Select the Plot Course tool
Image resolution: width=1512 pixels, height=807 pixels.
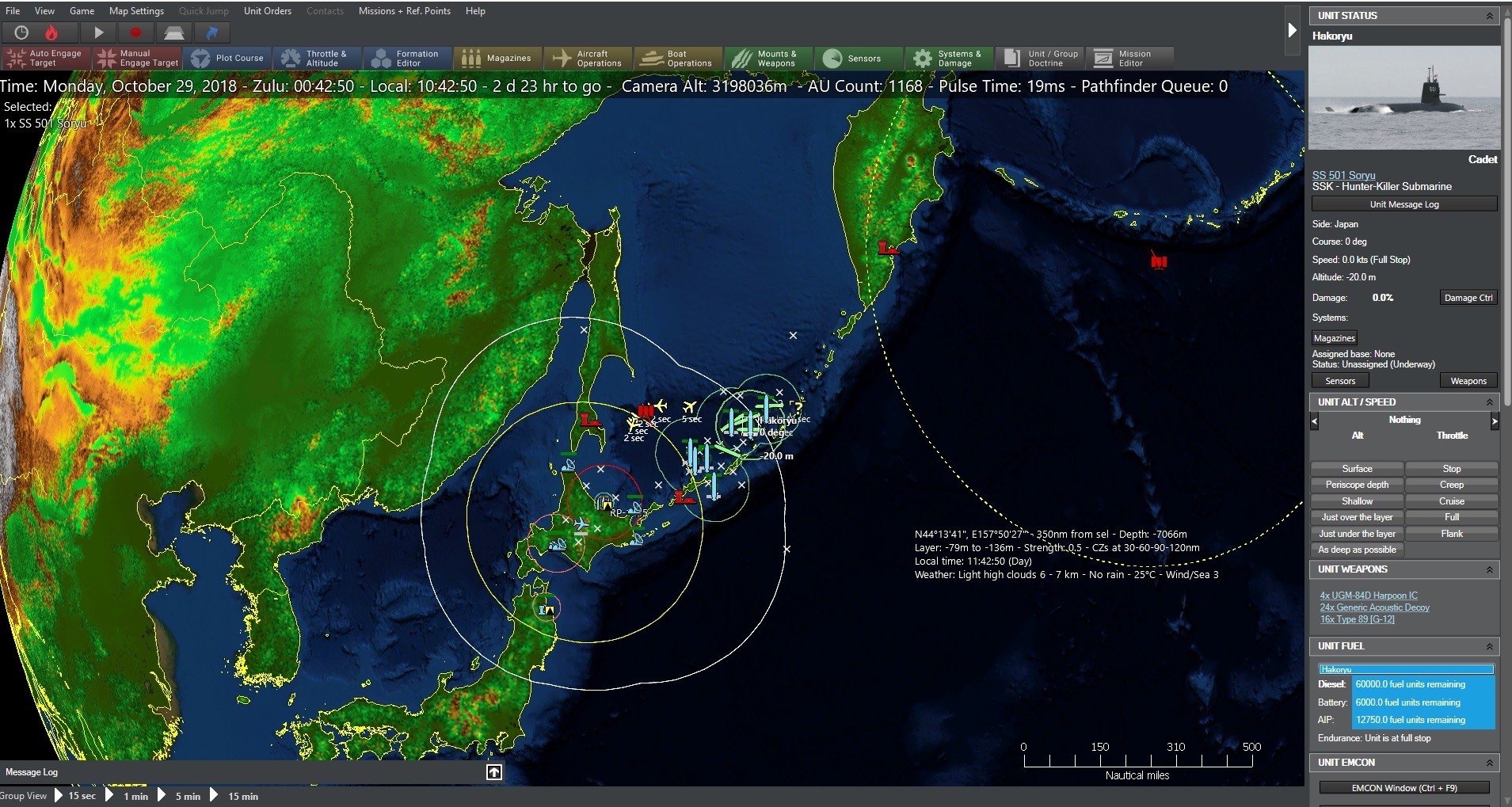coord(228,58)
